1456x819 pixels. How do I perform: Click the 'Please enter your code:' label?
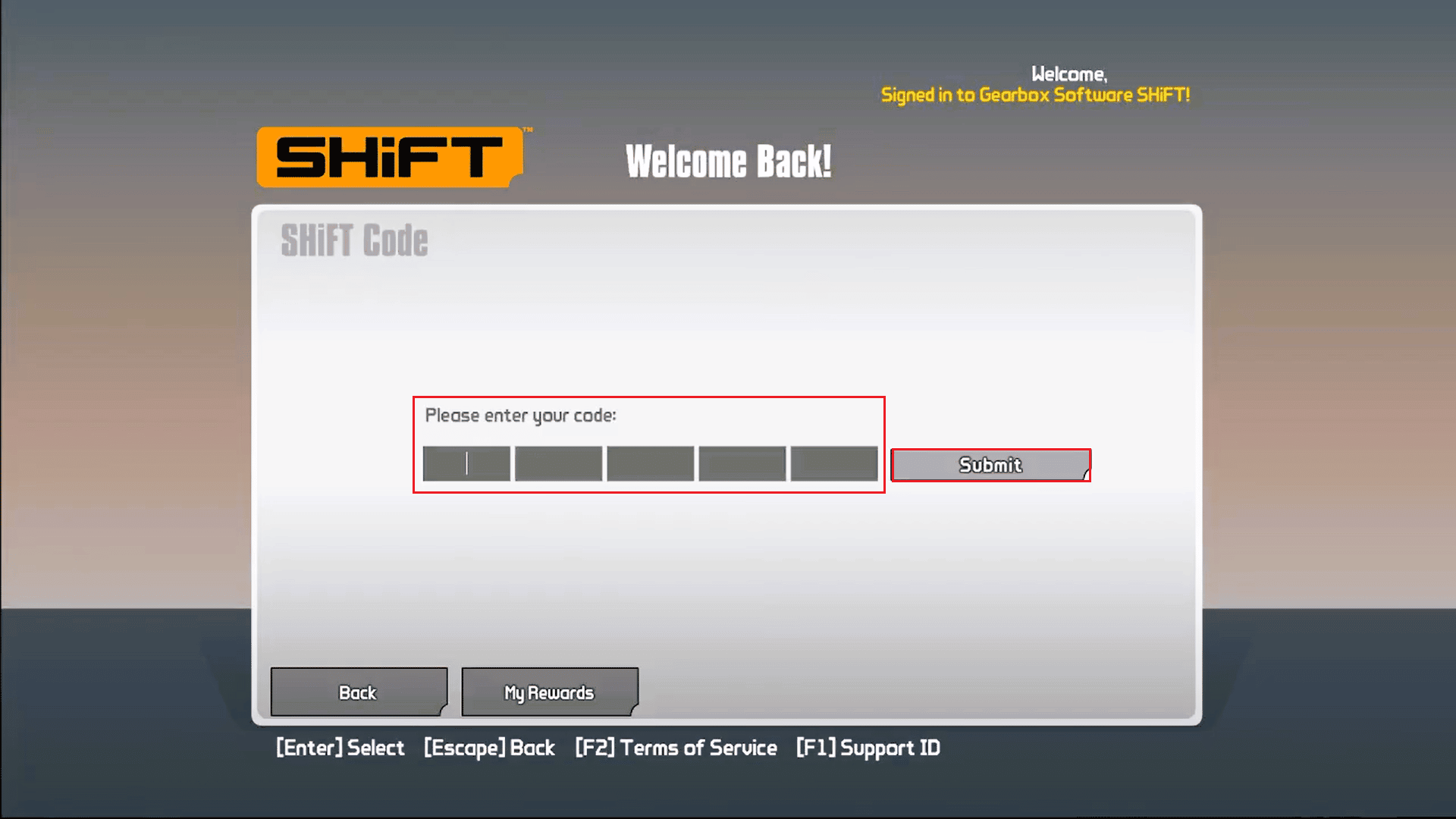pyautogui.click(x=520, y=416)
